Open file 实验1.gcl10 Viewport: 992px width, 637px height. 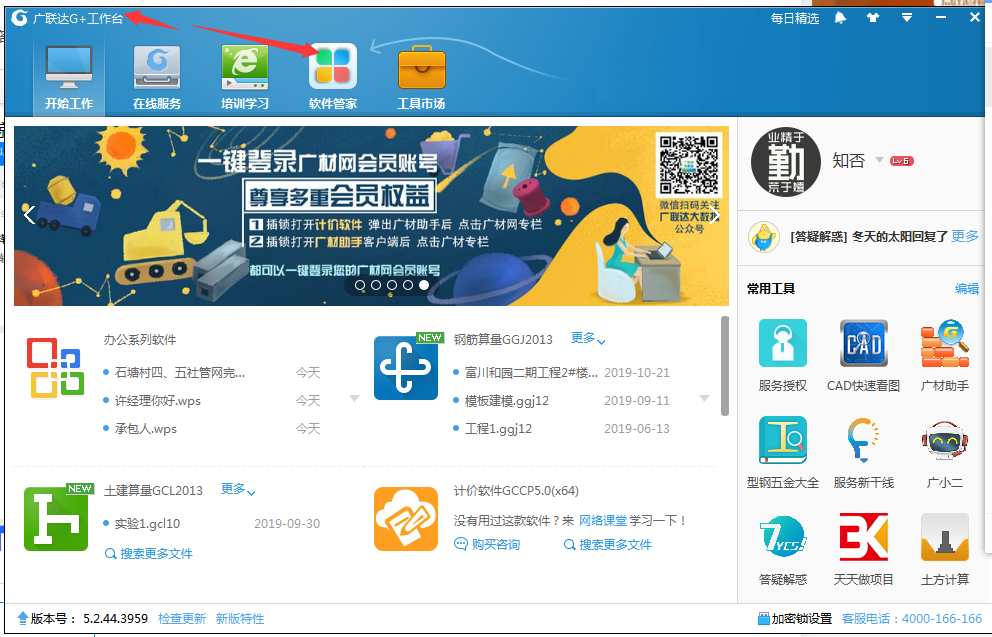[147, 524]
